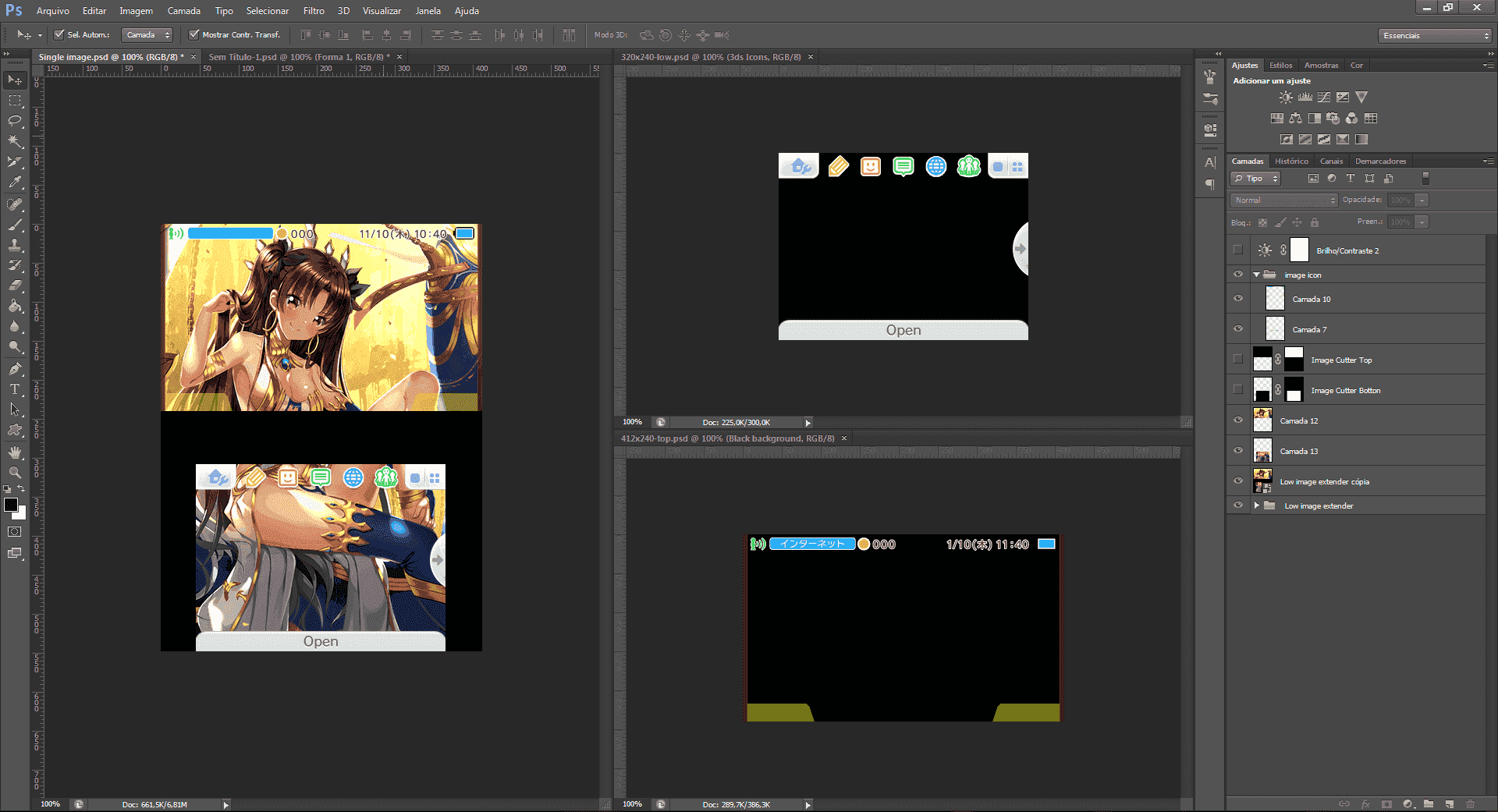1498x812 pixels.
Task: Click the lock transparent pixels icon
Action: coord(1262,222)
